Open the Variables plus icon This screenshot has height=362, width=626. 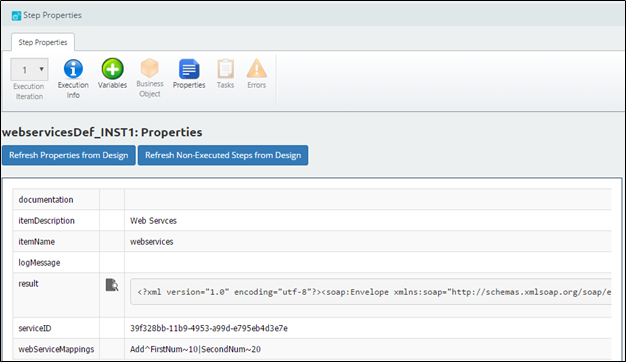point(112,69)
